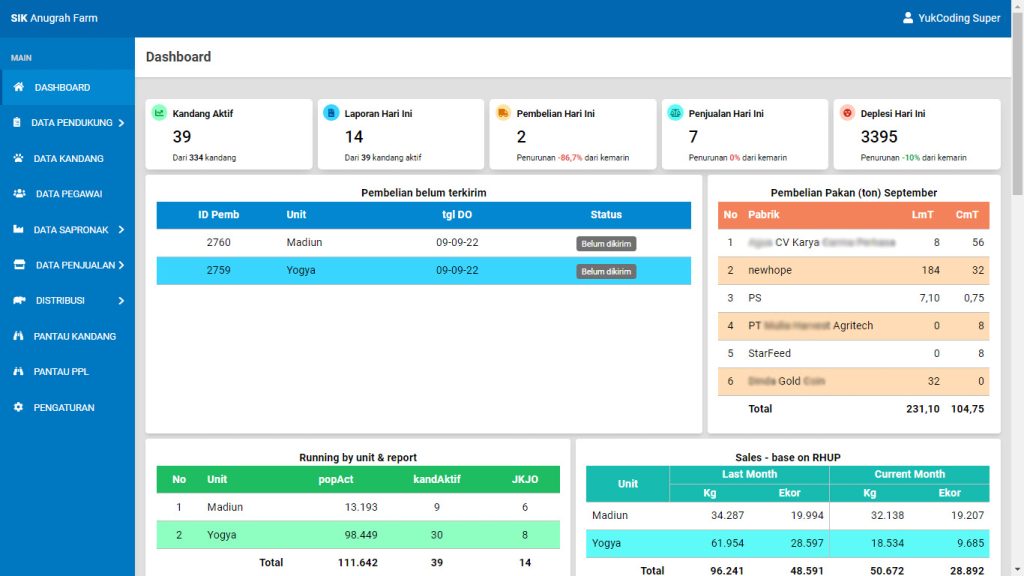Click the Pantau Kandang binoculars icon

[x=18, y=337]
